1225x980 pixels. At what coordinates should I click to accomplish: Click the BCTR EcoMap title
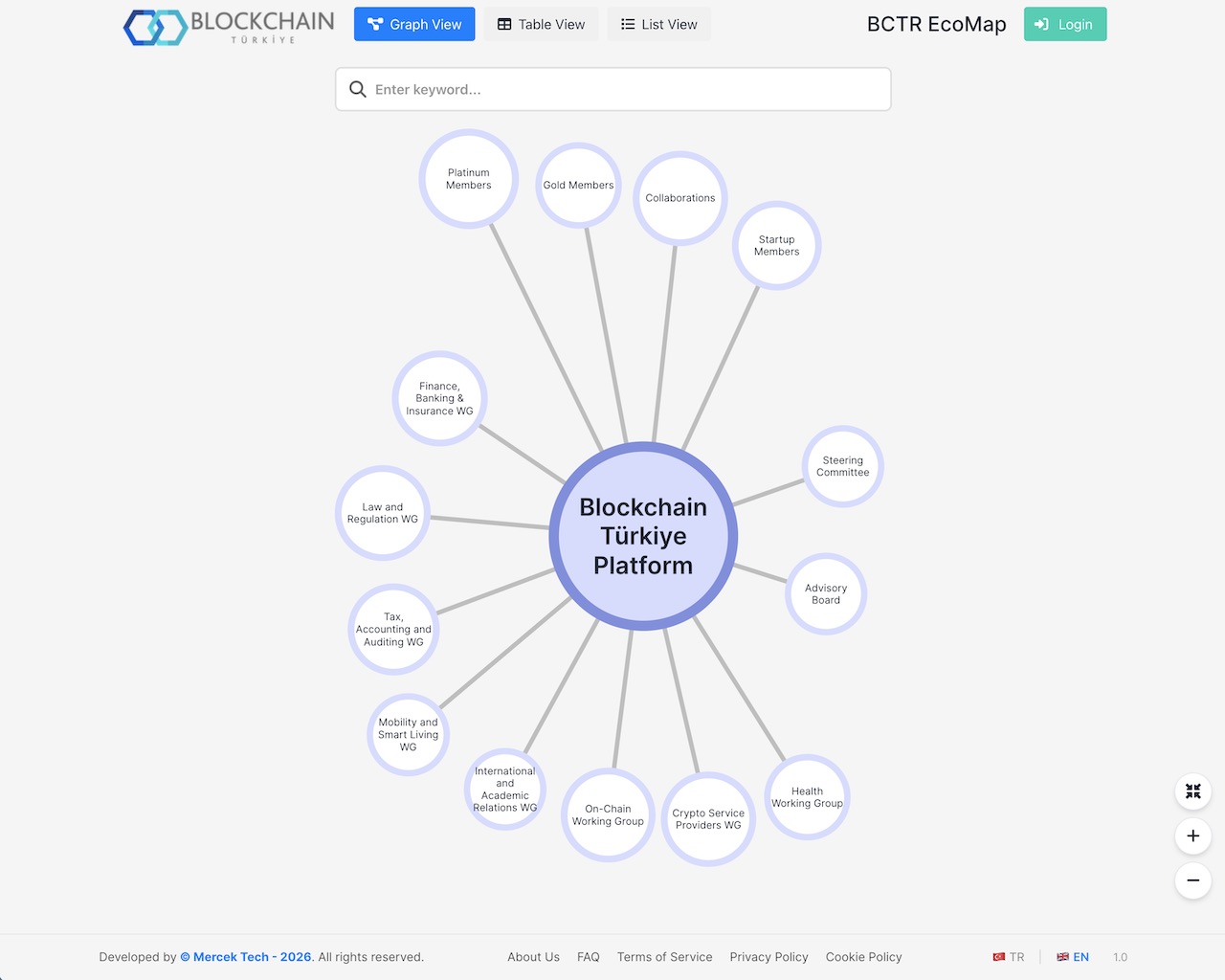[937, 24]
